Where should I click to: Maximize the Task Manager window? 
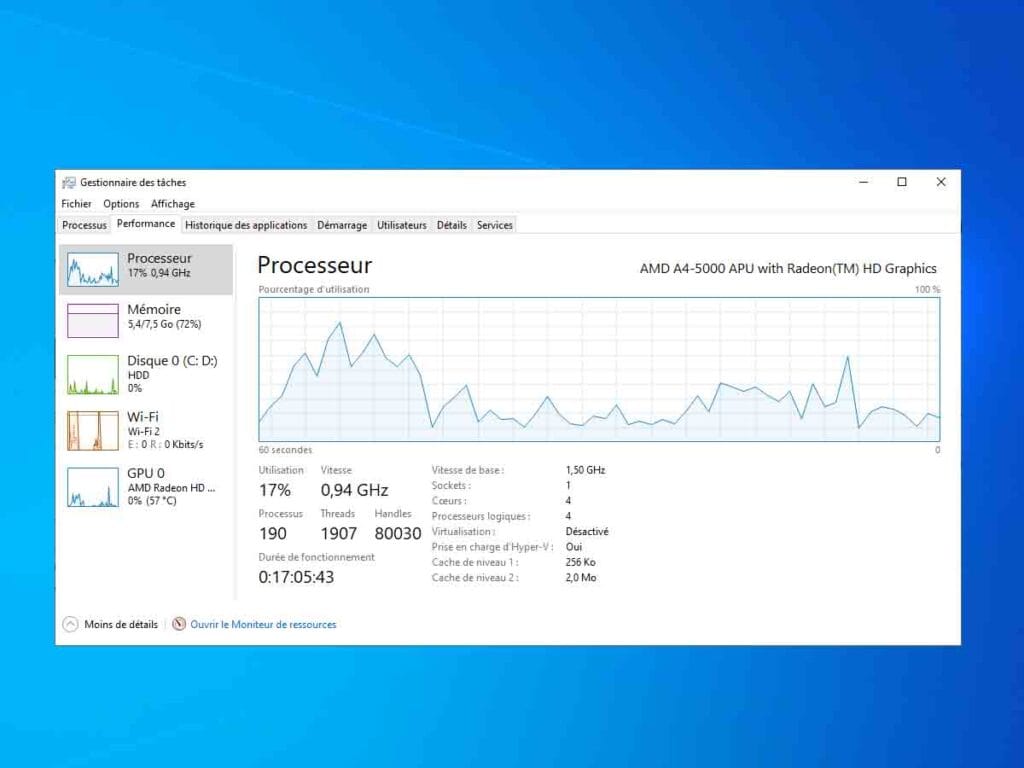pos(902,182)
